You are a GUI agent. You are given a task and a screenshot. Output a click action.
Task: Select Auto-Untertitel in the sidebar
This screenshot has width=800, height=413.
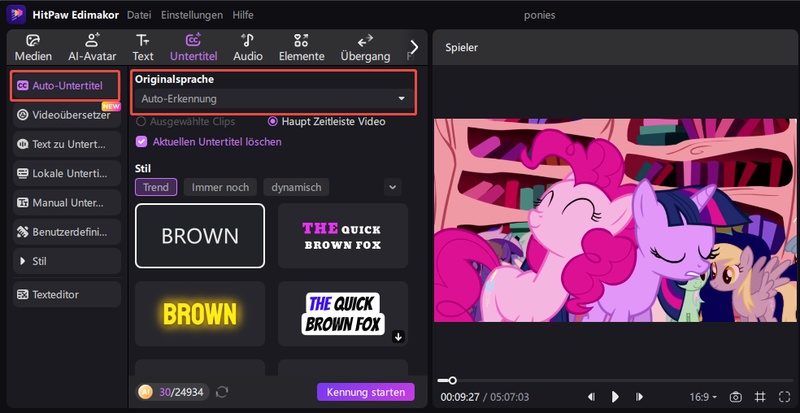click(x=66, y=86)
